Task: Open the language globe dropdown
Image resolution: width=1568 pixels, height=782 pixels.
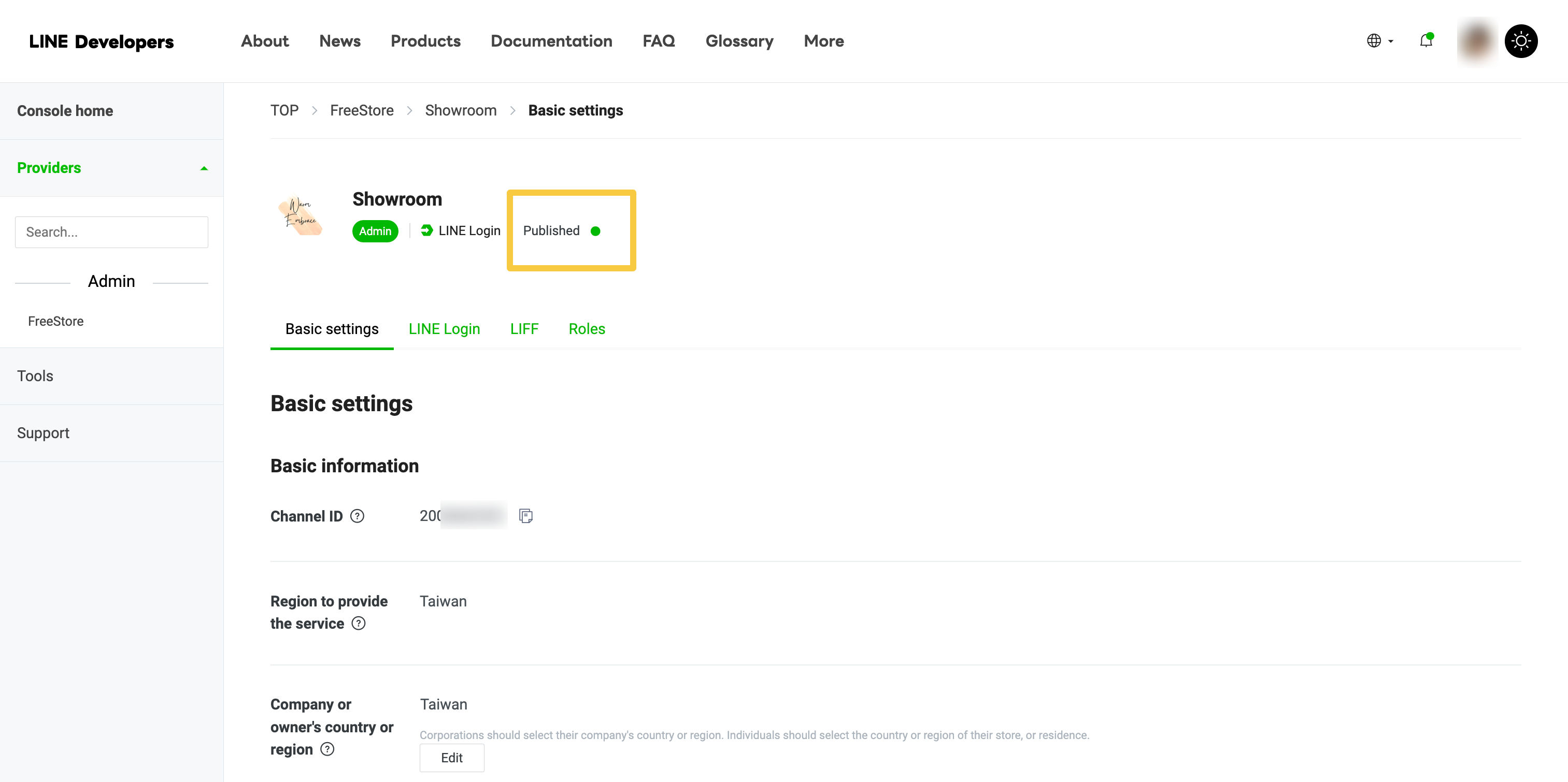Action: pyautogui.click(x=1379, y=41)
